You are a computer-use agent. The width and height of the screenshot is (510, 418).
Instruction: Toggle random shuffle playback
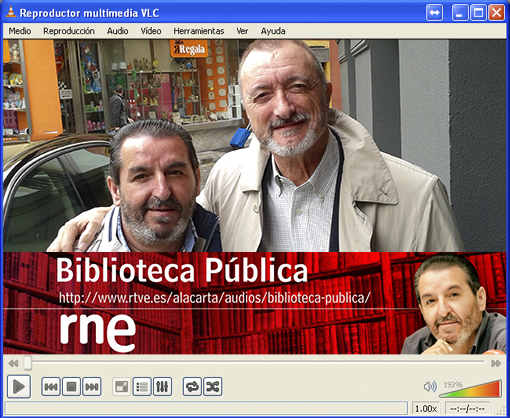click(213, 387)
